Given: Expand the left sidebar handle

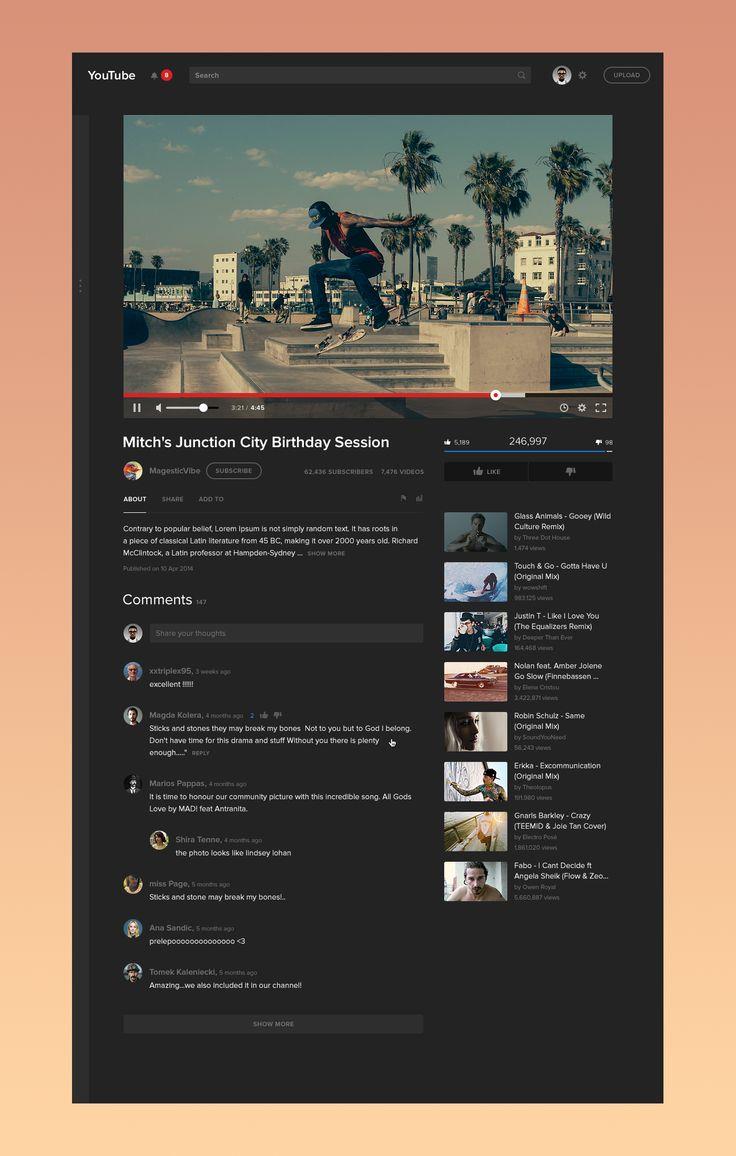Looking at the screenshot, I should [80, 286].
